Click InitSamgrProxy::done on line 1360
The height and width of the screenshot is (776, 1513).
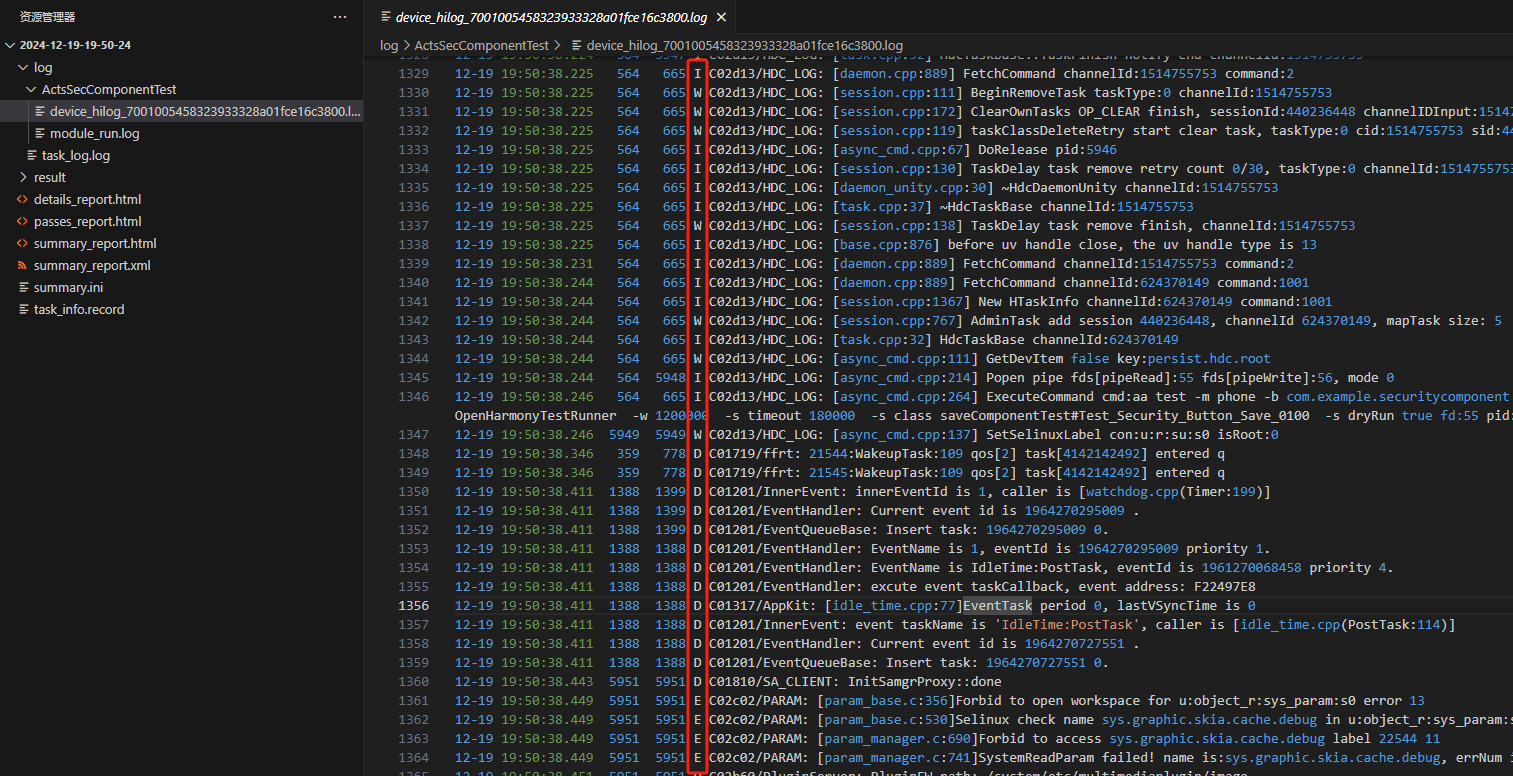(924, 682)
